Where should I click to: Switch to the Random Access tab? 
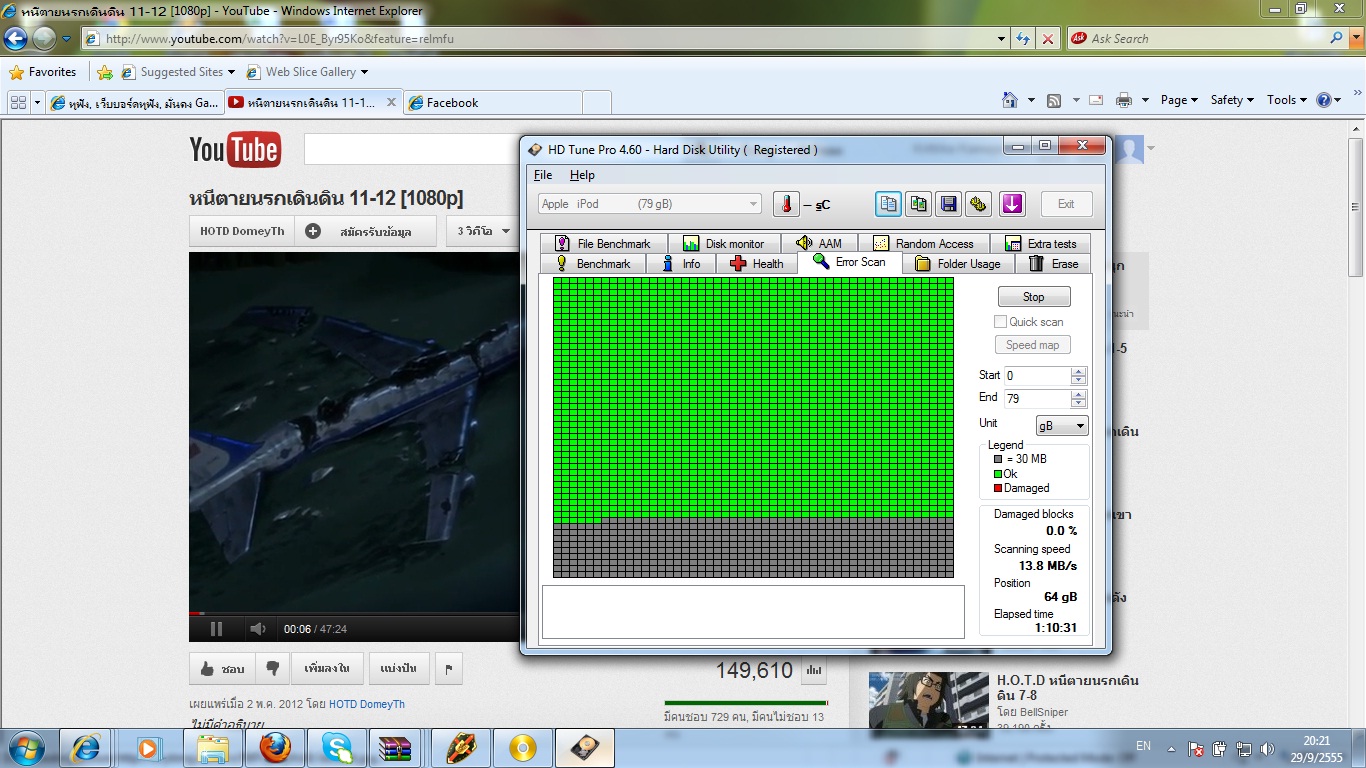coord(923,243)
